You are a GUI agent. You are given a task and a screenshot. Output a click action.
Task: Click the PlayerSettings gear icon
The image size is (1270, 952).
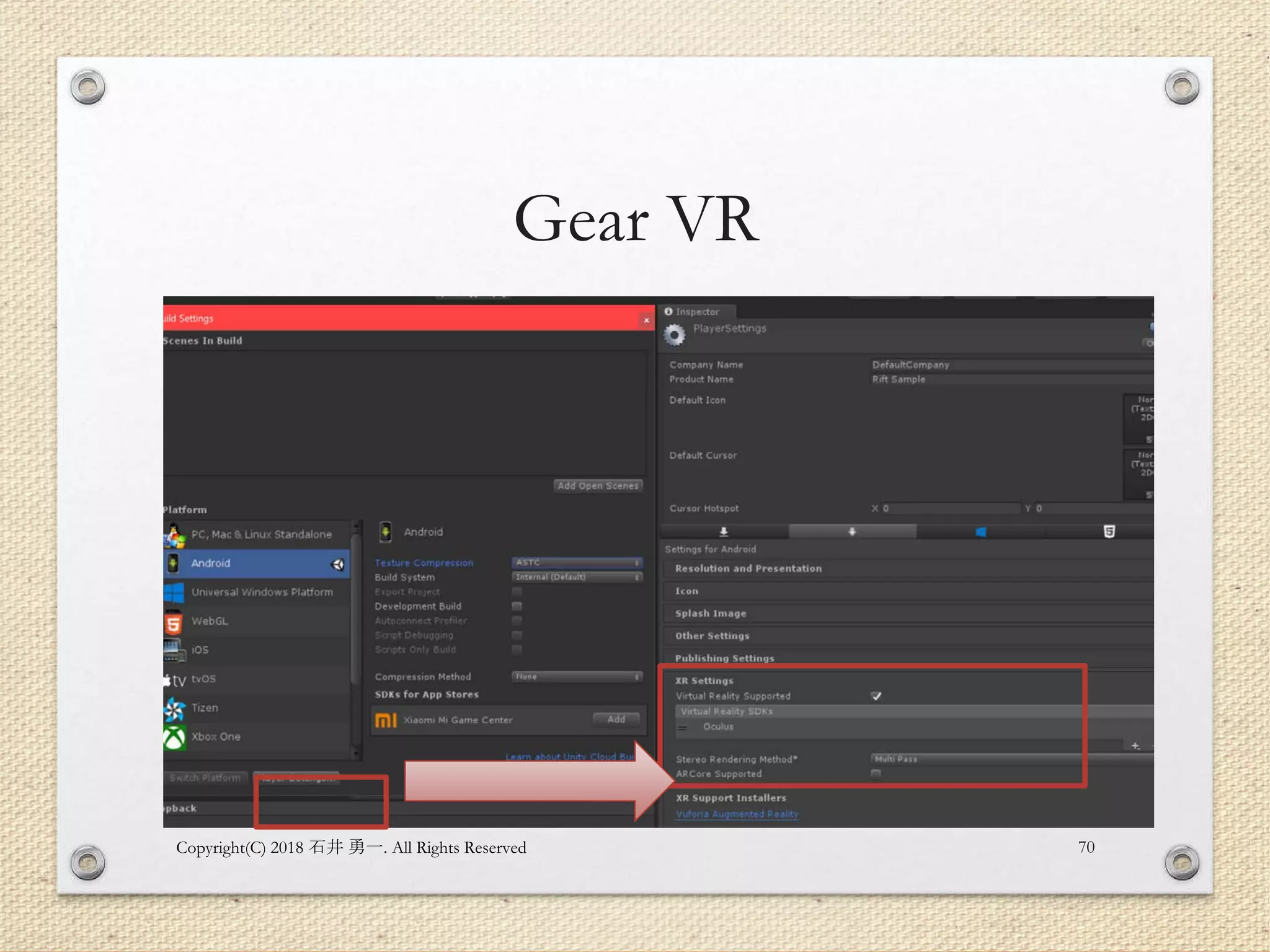point(675,335)
